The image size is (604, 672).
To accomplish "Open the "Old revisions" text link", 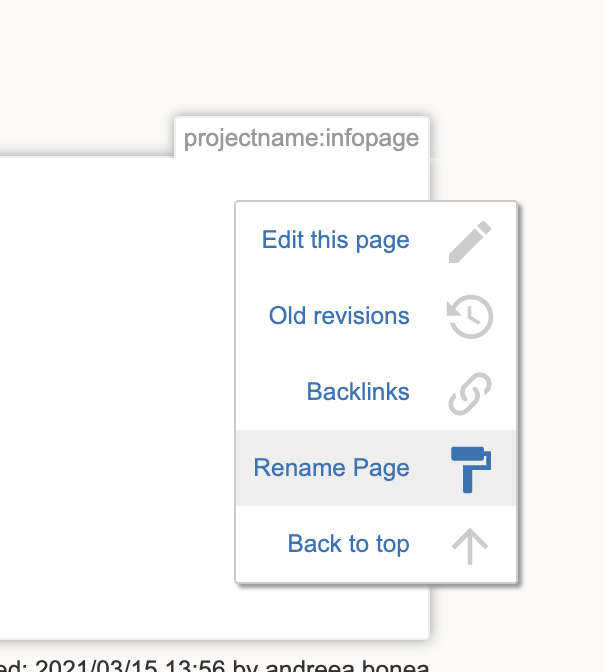I will [339, 317].
